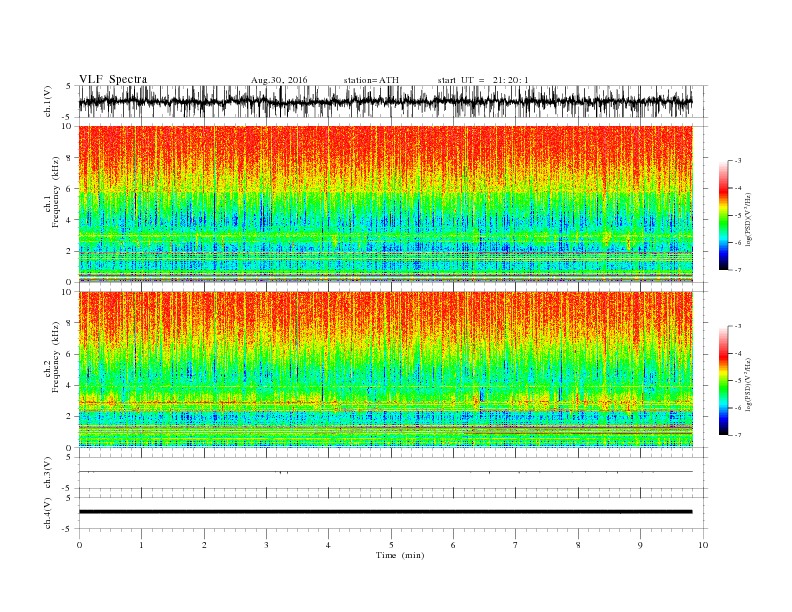The width and height of the screenshot is (792, 612).
Task: Click the time axis tick label '3'
Action: pyautogui.click(x=266, y=545)
